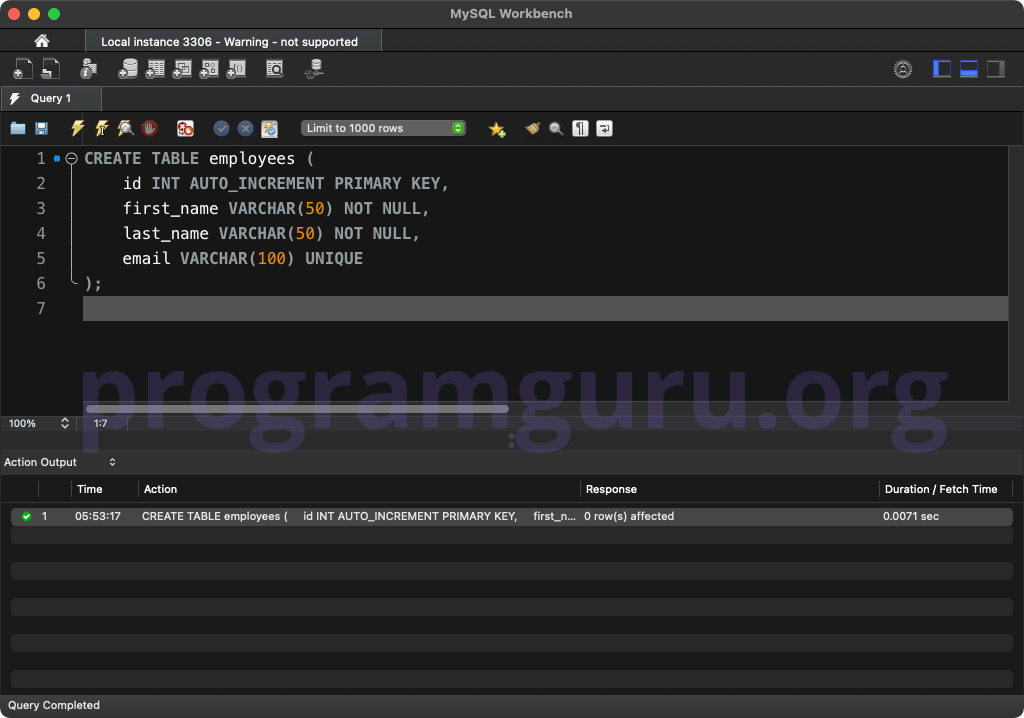Click line number 1 in gutter
The width and height of the screenshot is (1024, 718).
(x=40, y=159)
